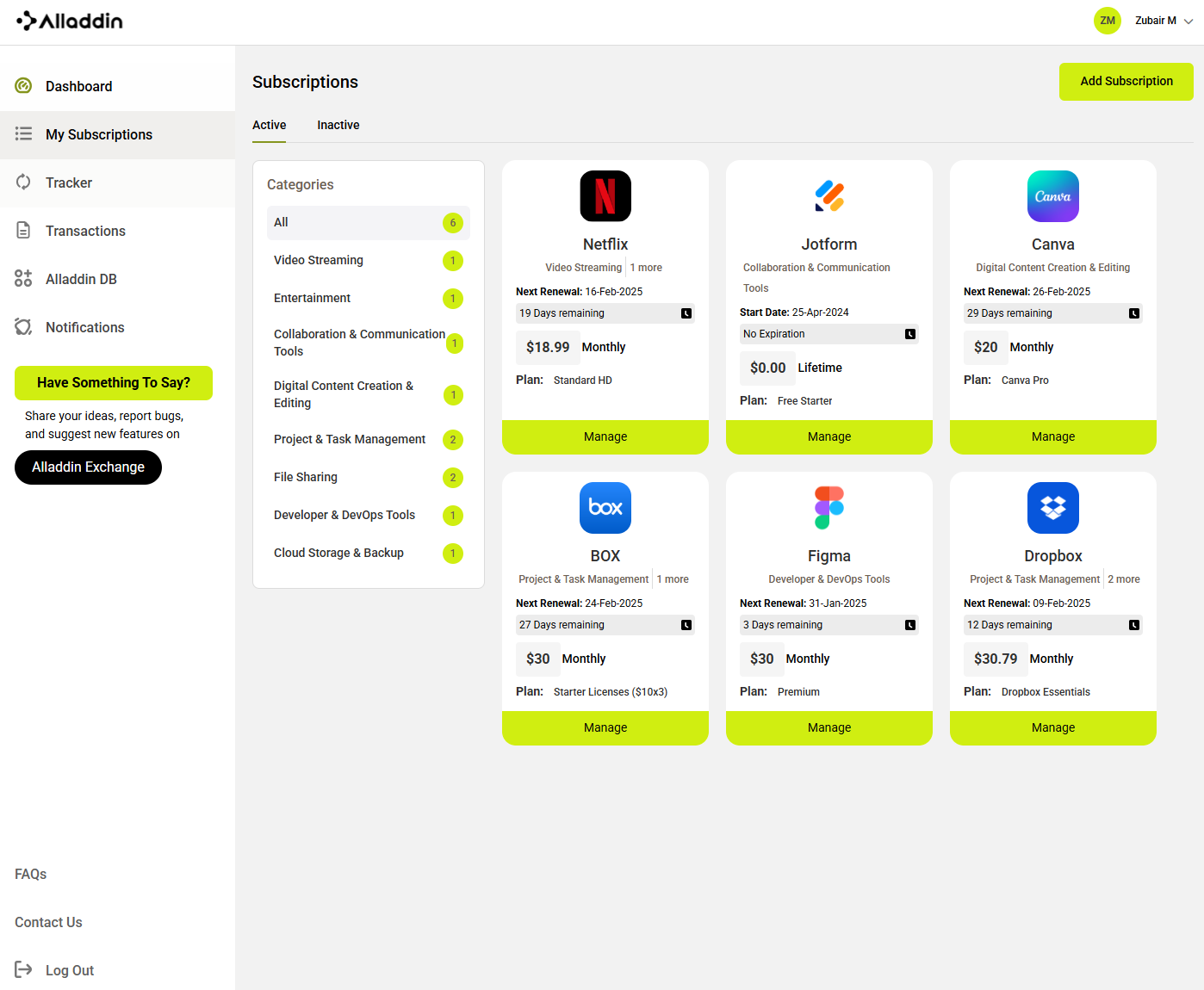Click the Dropbox logo icon
The image size is (1204, 990).
point(1053,508)
